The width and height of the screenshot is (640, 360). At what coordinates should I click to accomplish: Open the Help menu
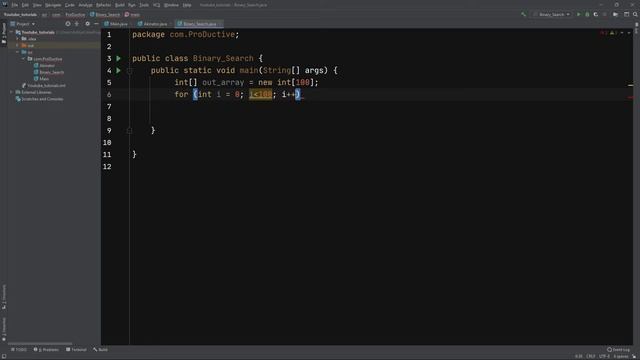187,5
